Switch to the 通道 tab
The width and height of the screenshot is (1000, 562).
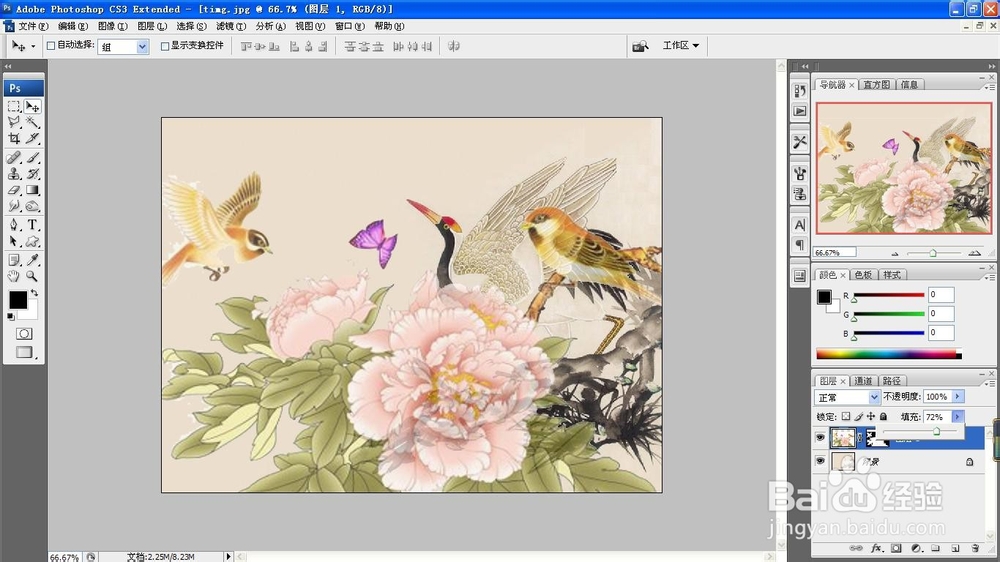click(863, 381)
